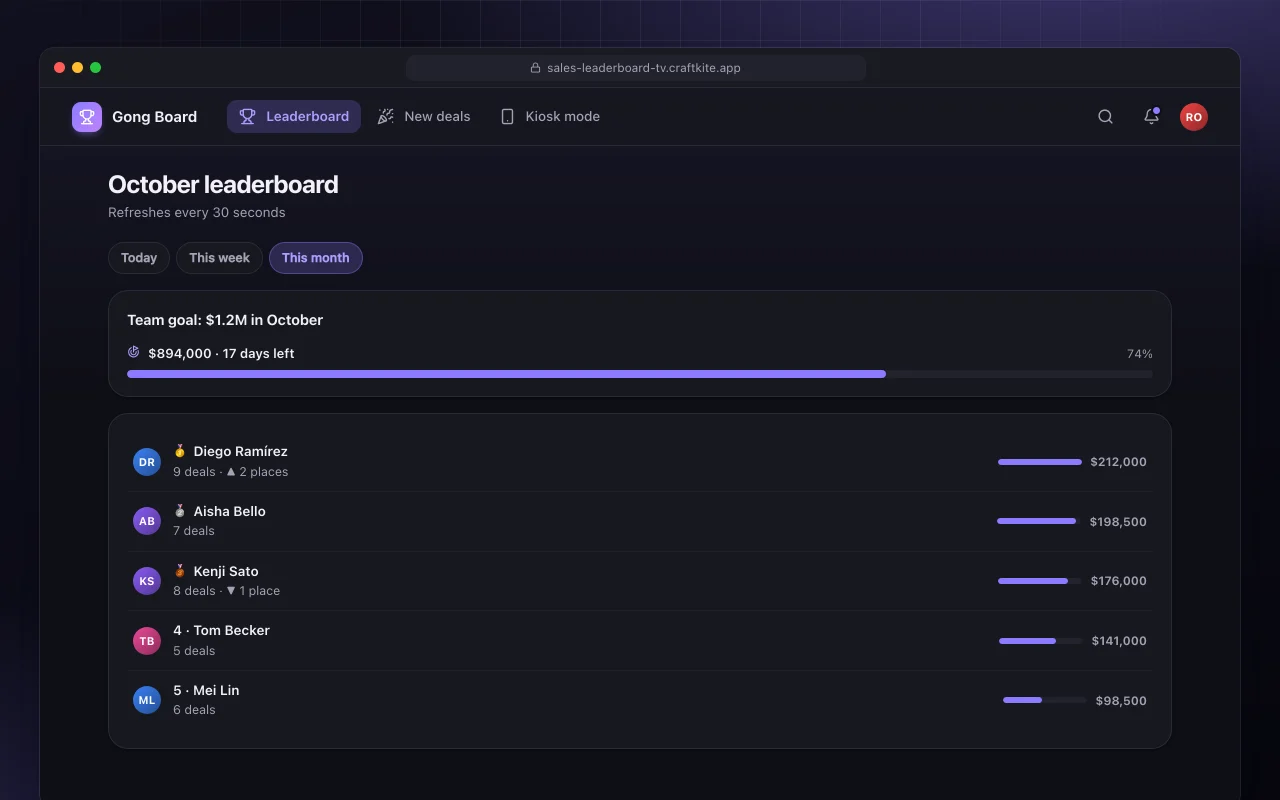1280x800 pixels.
Task: Open Kiosk mode
Action: [x=550, y=117]
